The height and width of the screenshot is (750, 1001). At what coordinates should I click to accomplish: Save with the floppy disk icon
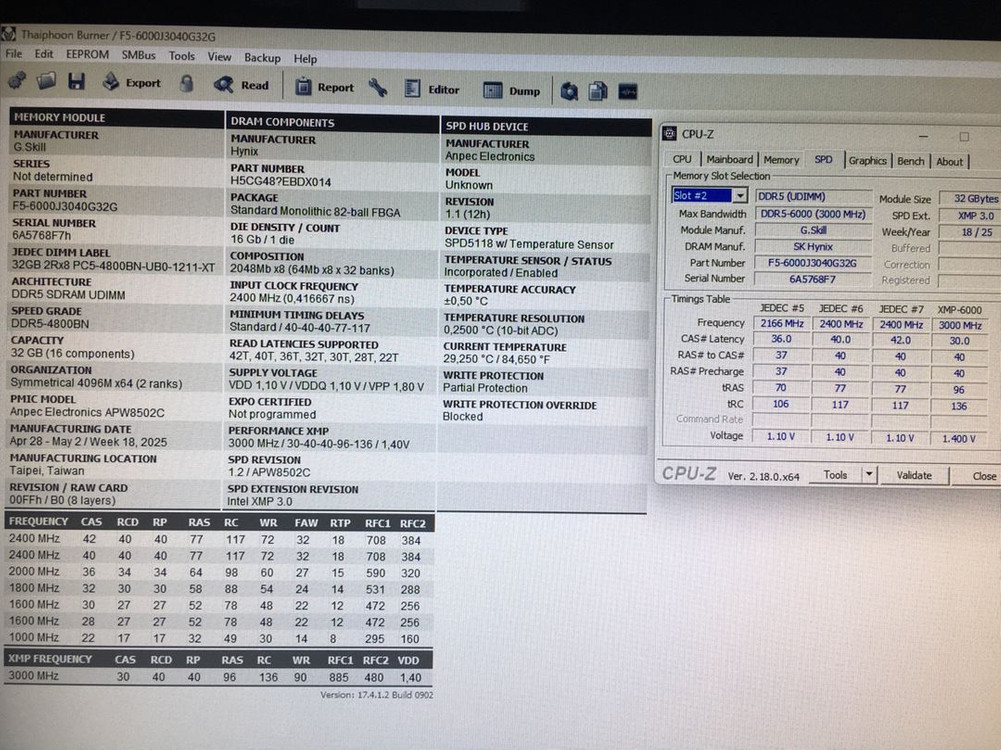77,81
